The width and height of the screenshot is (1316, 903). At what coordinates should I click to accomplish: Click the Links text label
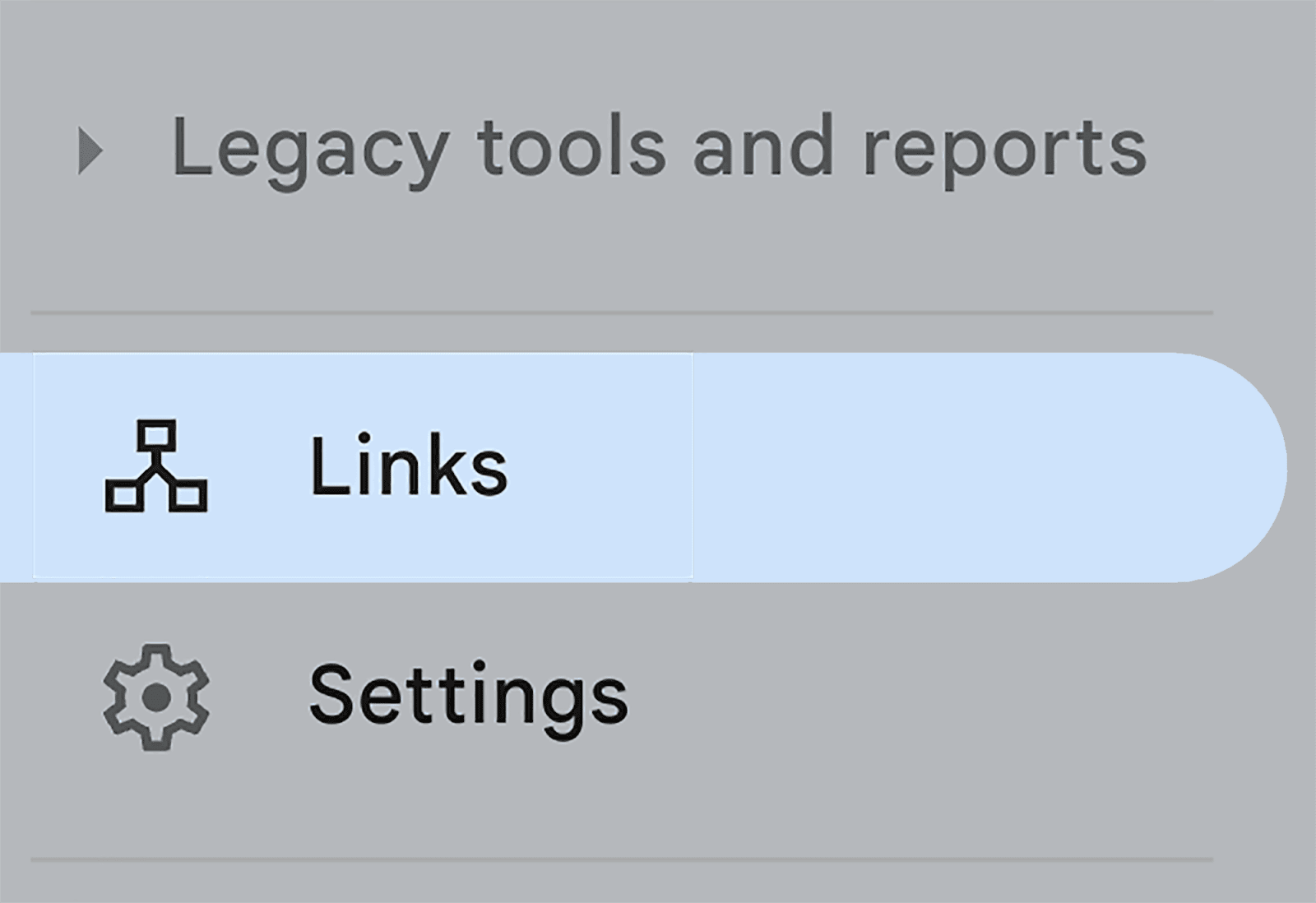coord(409,466)
